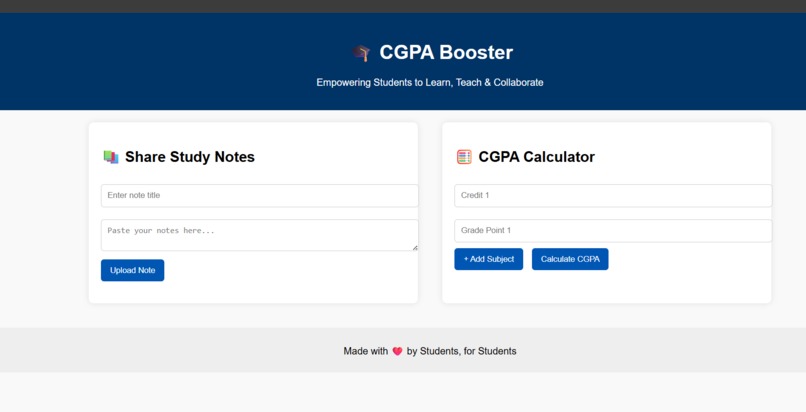Click the 'Made with' footer text
Viewport: 806px width, 412px height.
click(365, 351)
